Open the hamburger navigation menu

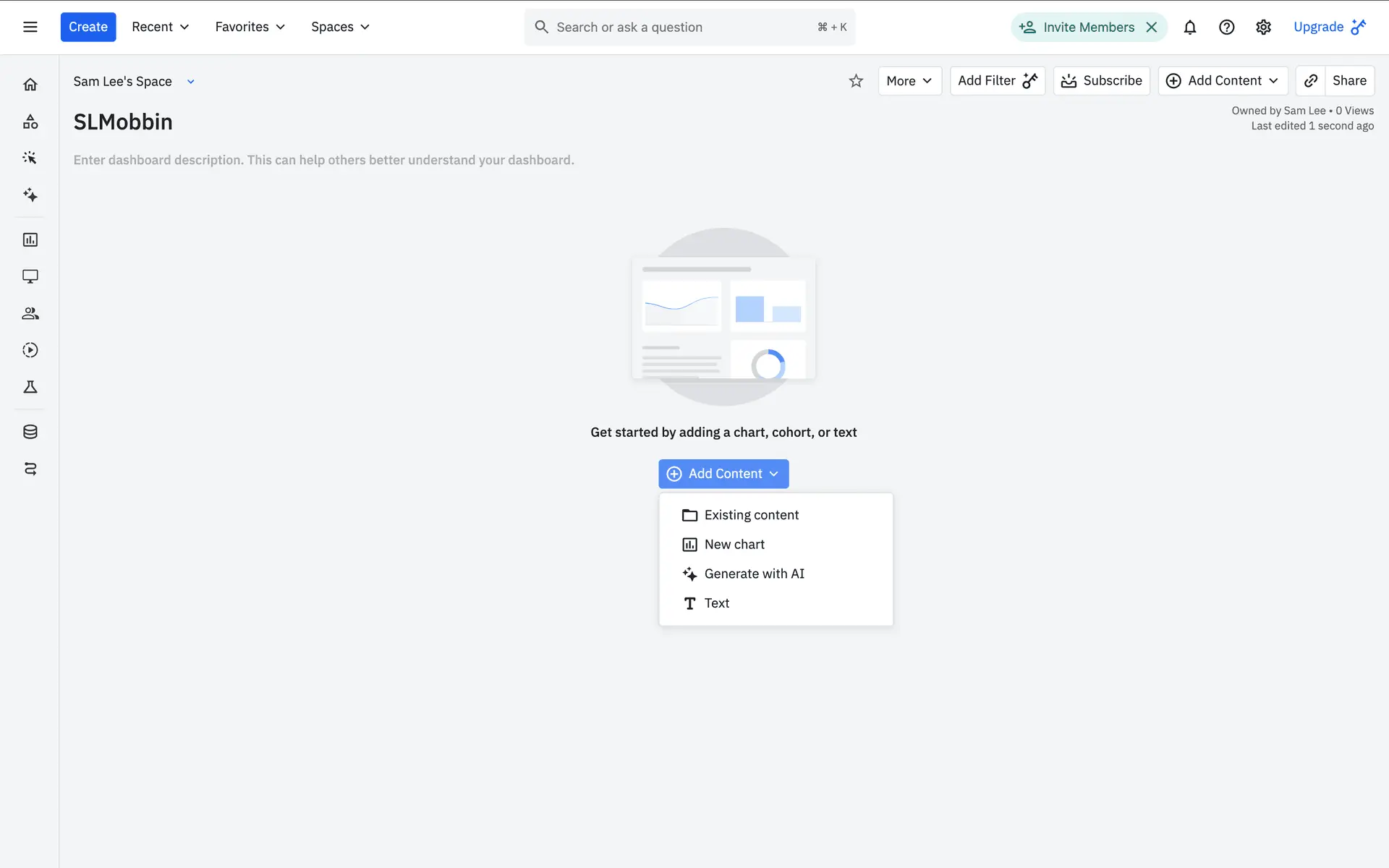click(30, 27)
